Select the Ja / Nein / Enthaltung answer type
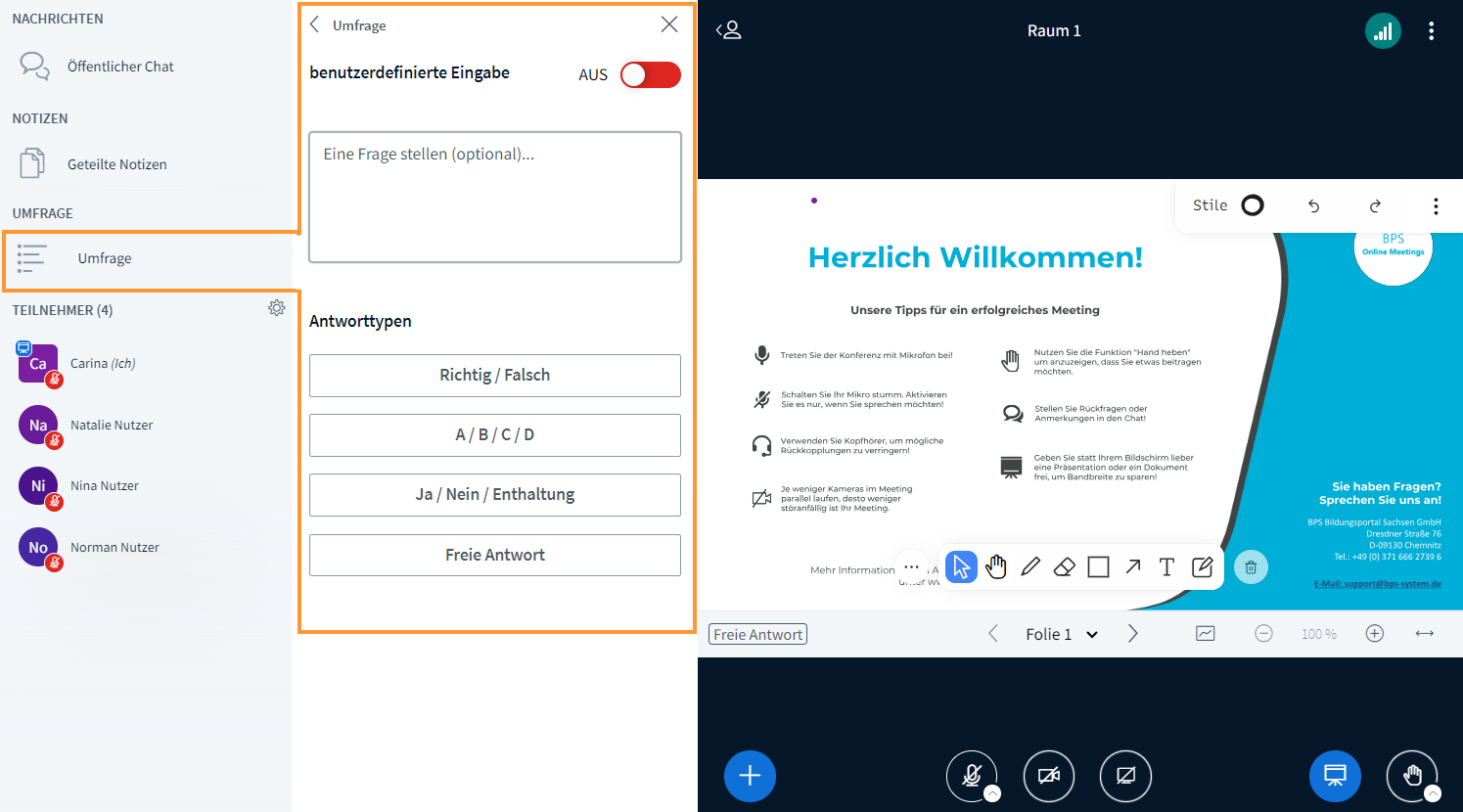1463x812 pixels. click(494, 494)
